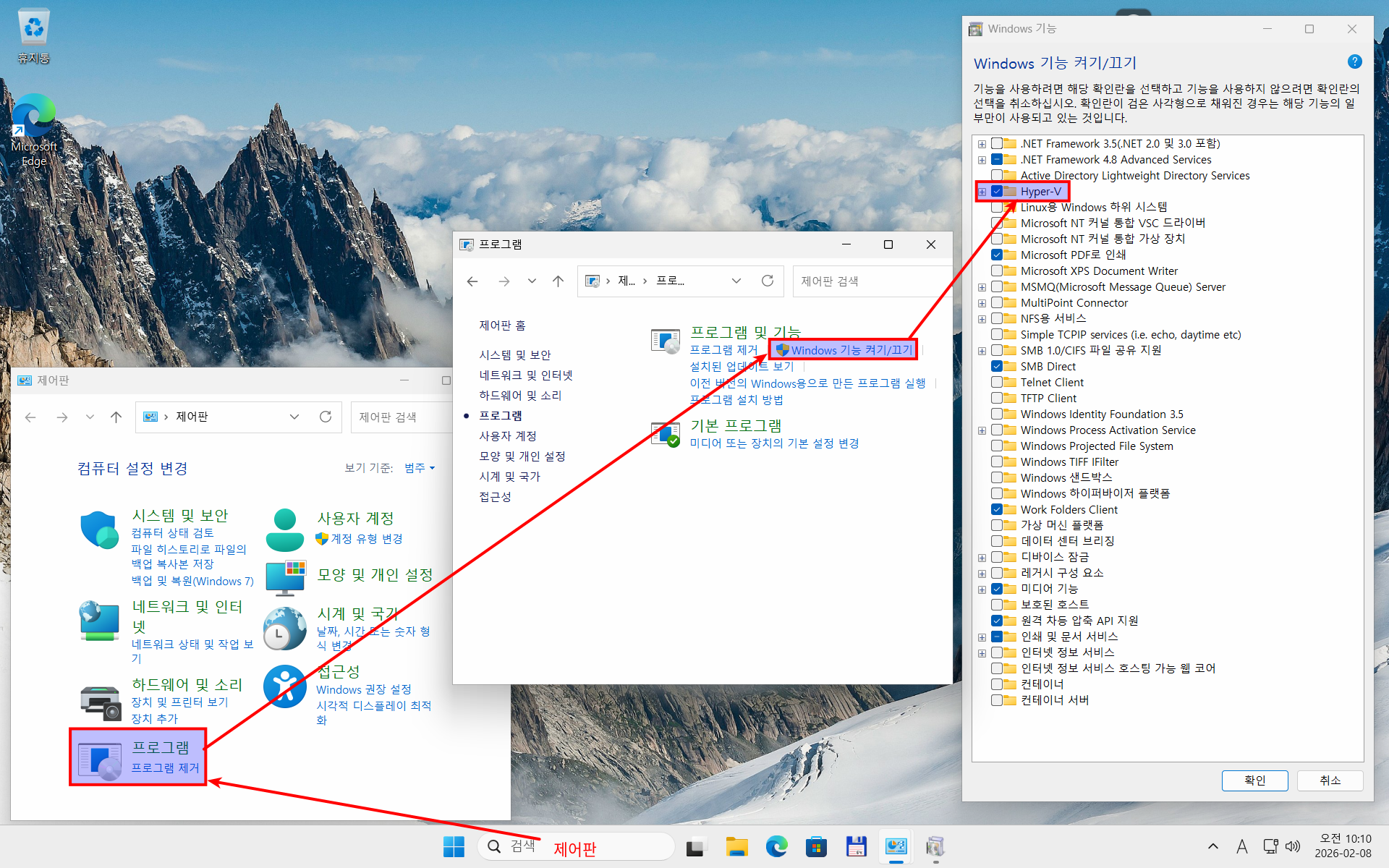Image resolution: width=1389 pixels, height=868 pixels.
Task: Click taskbar 검색 search box
Action: pyautogui.click(x=576, y=846)
